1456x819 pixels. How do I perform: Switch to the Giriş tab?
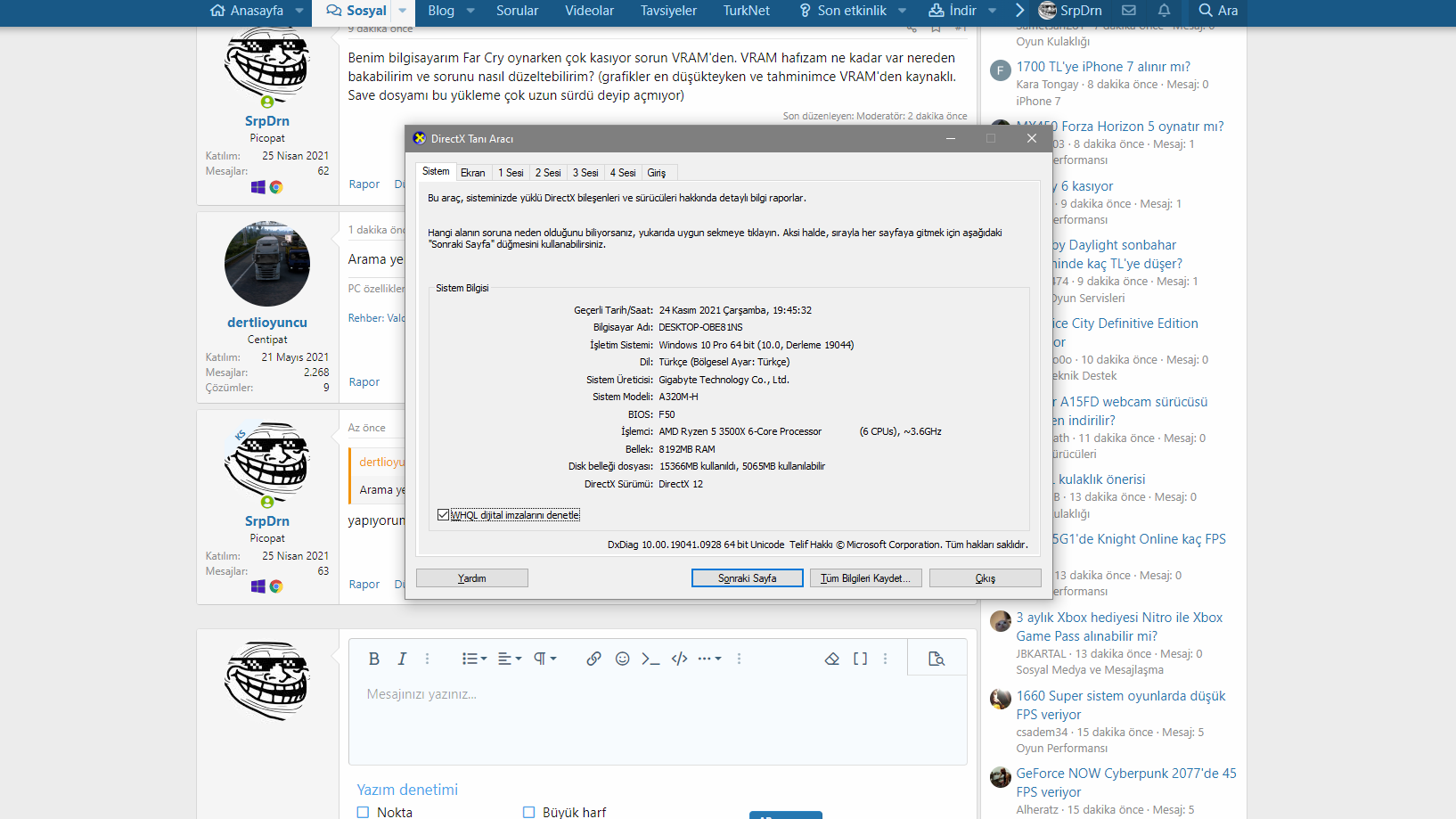(657, 173)
